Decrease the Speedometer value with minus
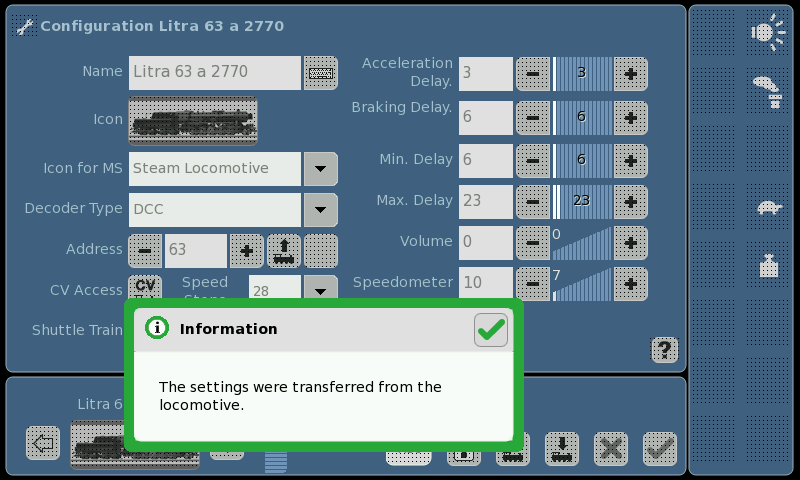The height and width of the screenshot is (480, 800). [533, 284]
